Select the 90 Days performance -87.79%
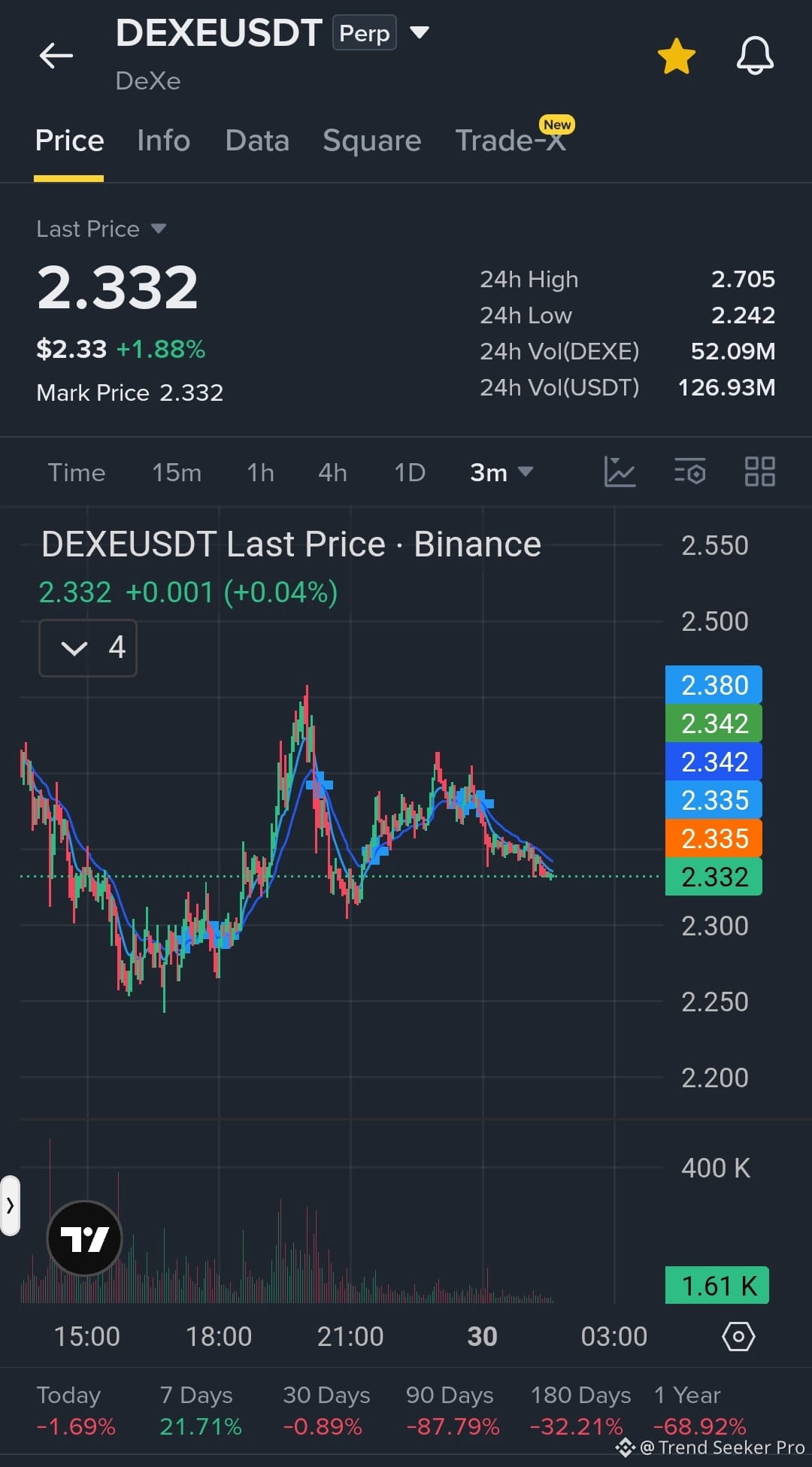Screen dimensions: 812x1467 click(x=452, y=1411)
